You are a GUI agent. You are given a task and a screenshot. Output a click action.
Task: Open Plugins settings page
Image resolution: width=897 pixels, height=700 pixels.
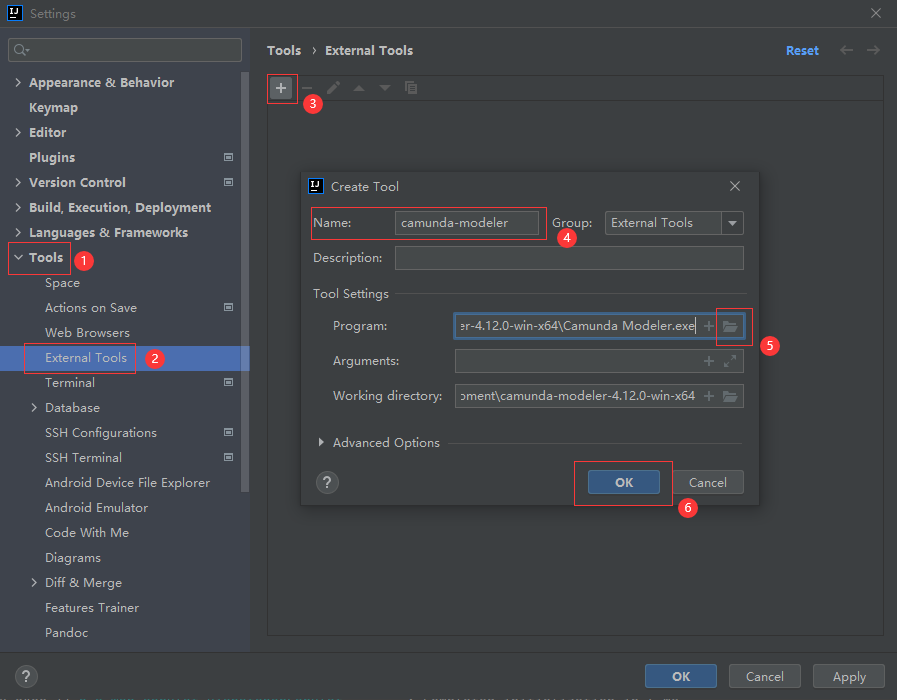(52, 157)
